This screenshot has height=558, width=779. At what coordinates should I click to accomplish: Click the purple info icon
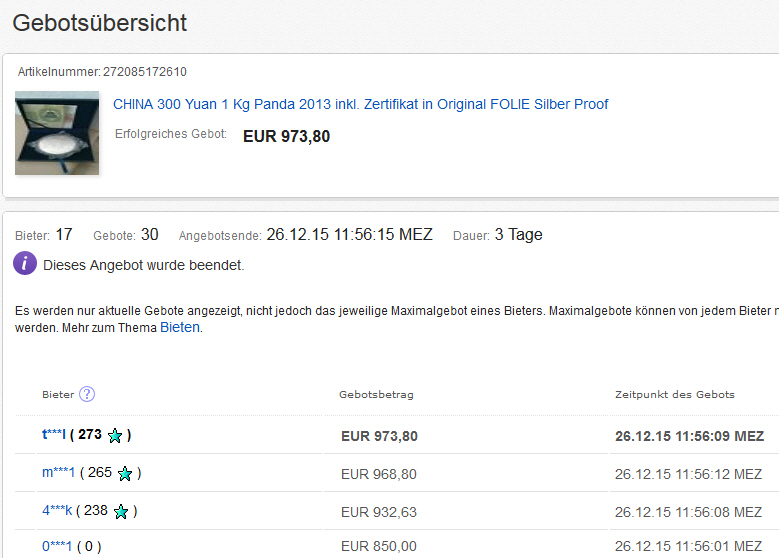(x=25, y=265)
